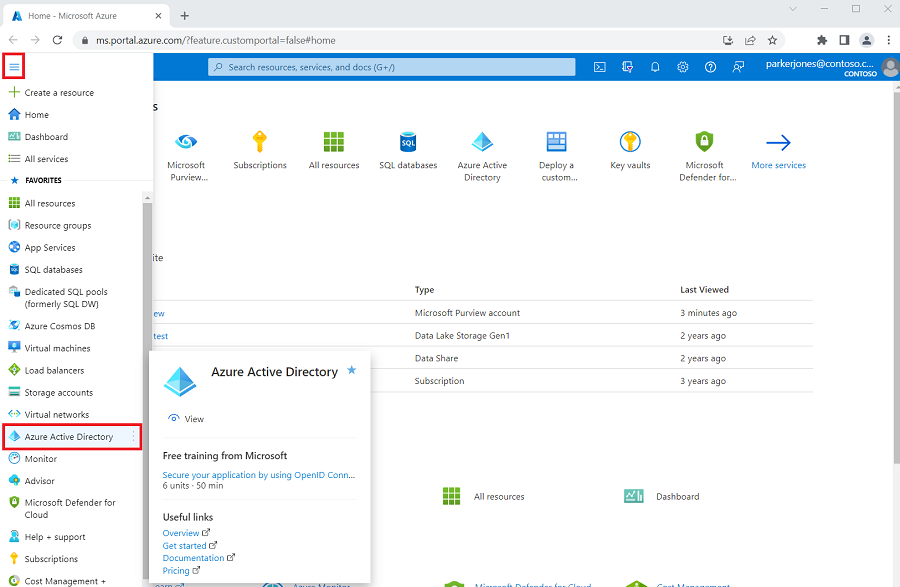Open Cloud Shell from the top bar
Screen dimensions: 900x587
coord(599,67)
